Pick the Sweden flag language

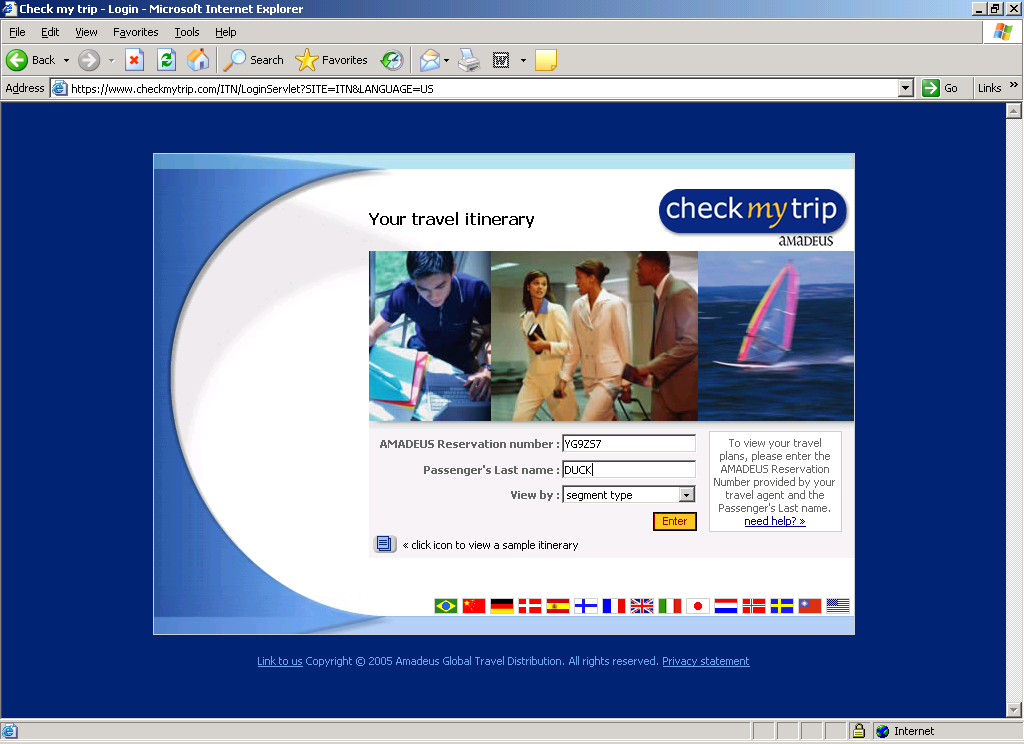pyautogui.click(x=782, y=606)
